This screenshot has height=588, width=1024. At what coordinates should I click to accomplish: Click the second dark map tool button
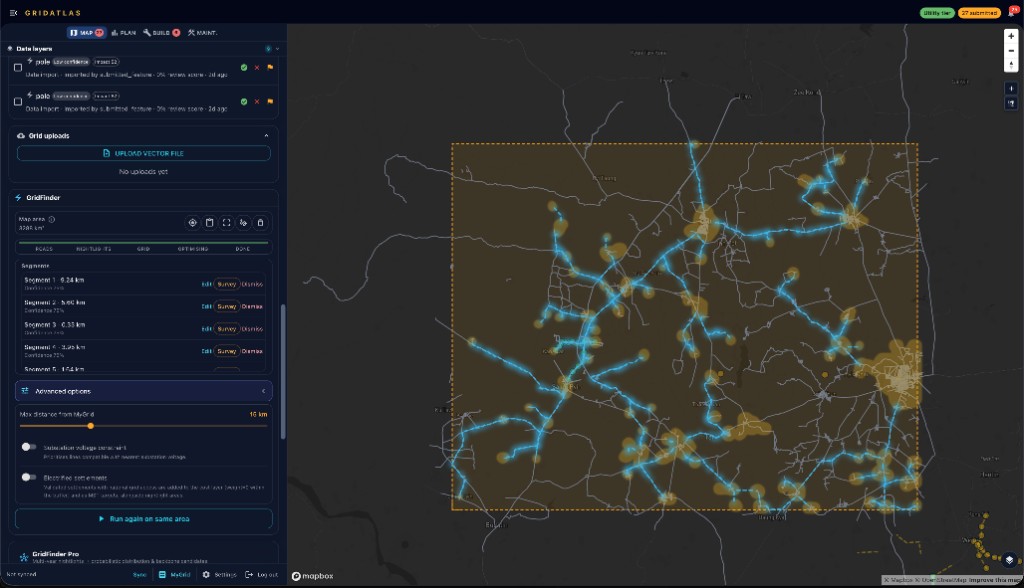click(1011, 103)
